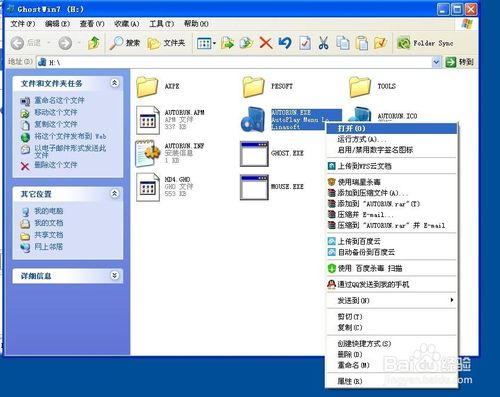Click the Properties checkmark page icon
This screenshot has height=397, width=500.
[x=305, y=43]
